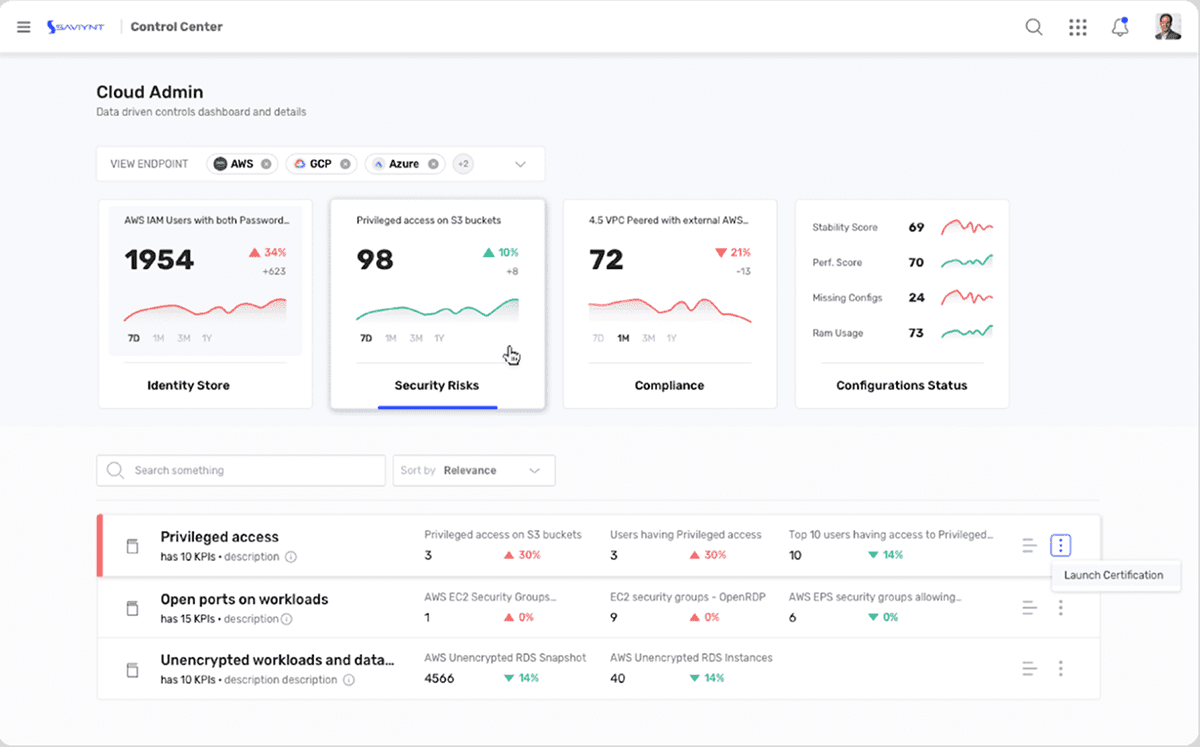Switch to the Compliance card tab
This screenshot has height=747, width=1200.
[x=670, y=385]
